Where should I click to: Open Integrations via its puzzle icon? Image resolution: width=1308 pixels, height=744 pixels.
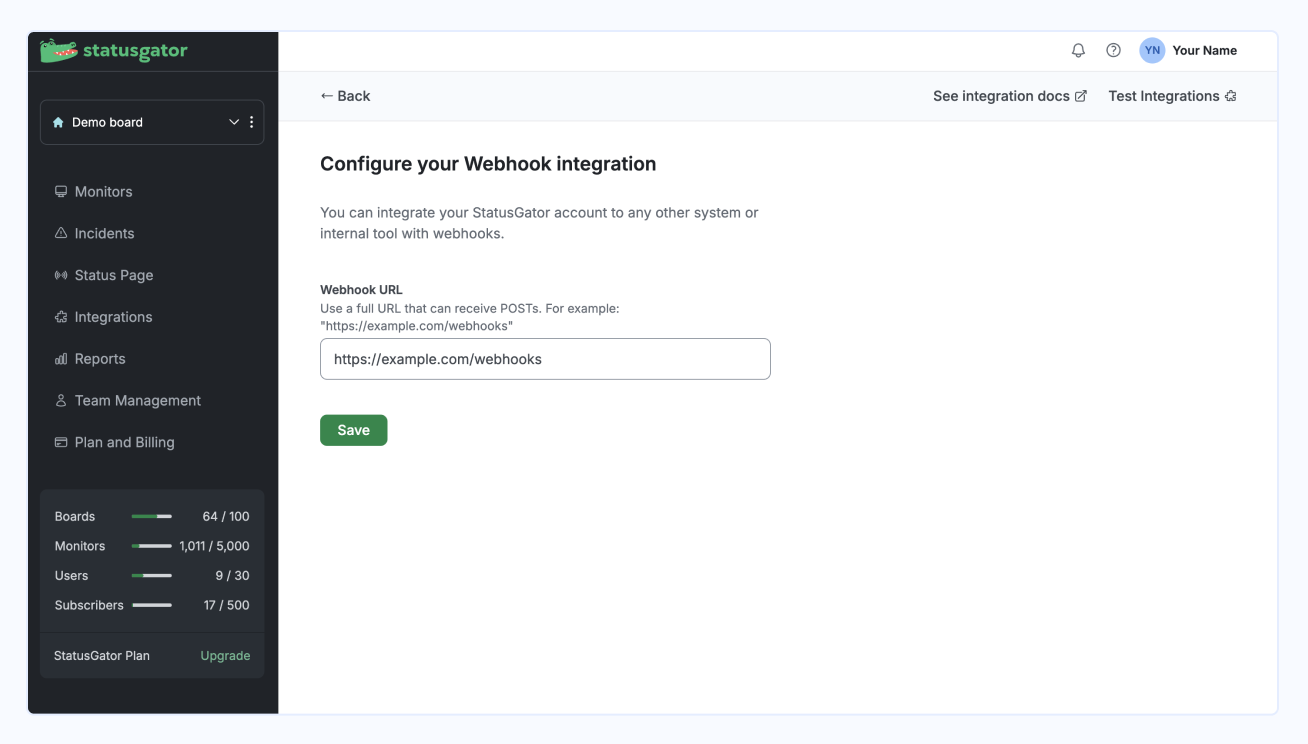click(61, 317)
